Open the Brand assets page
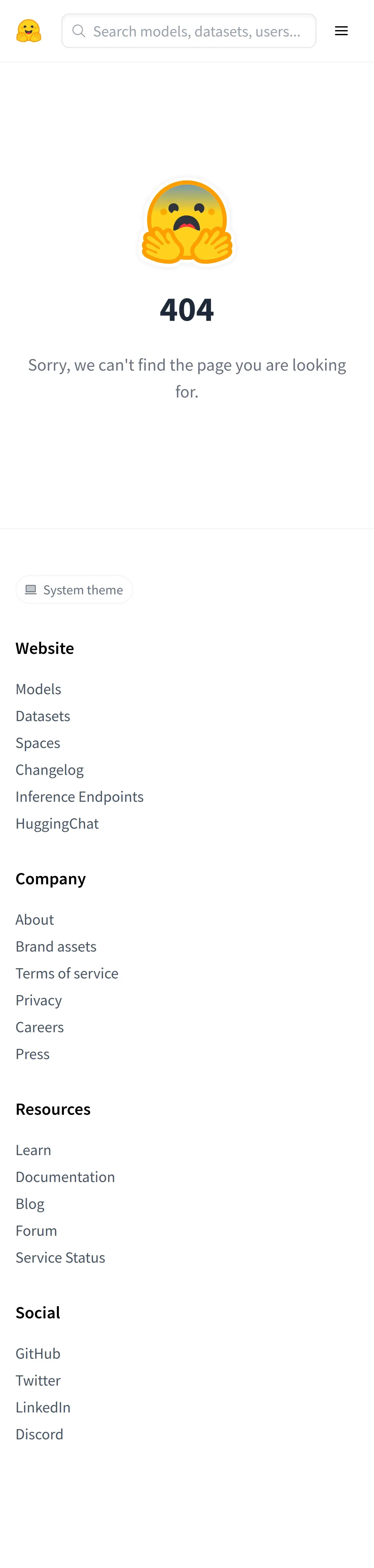This screenshot has width=374, height=1568. coord(56,946)
